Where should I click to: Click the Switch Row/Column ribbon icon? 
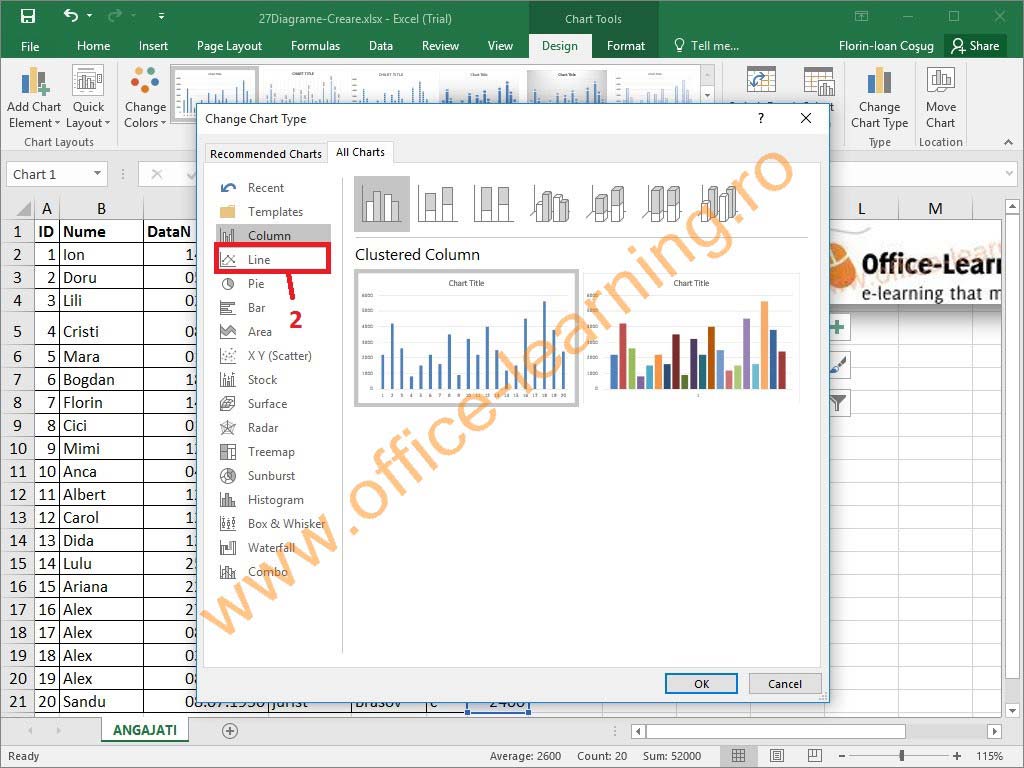point(761,81)
